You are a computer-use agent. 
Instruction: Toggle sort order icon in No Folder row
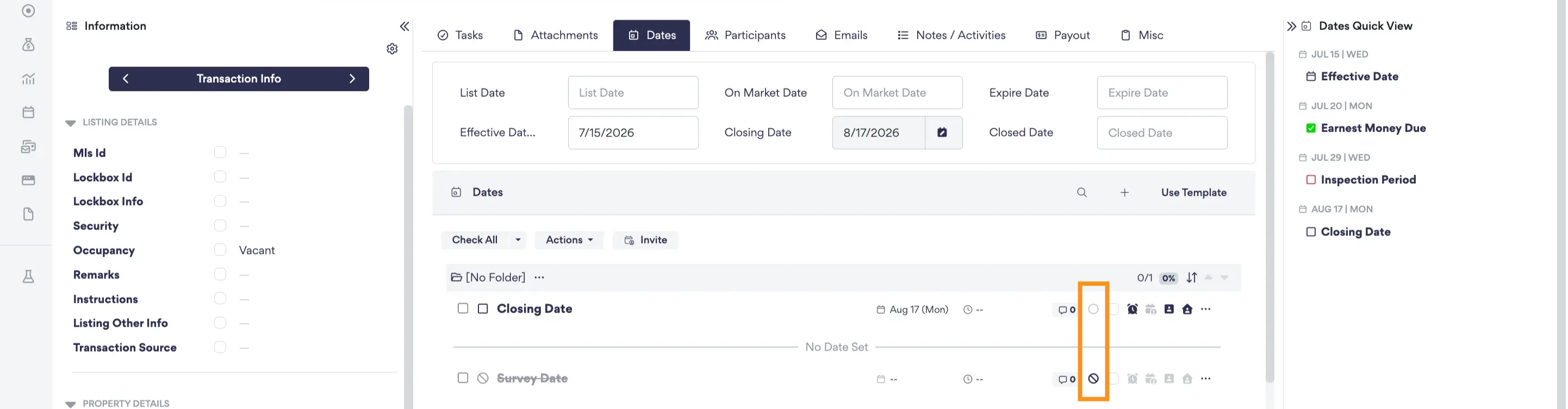coord(1192,278)
